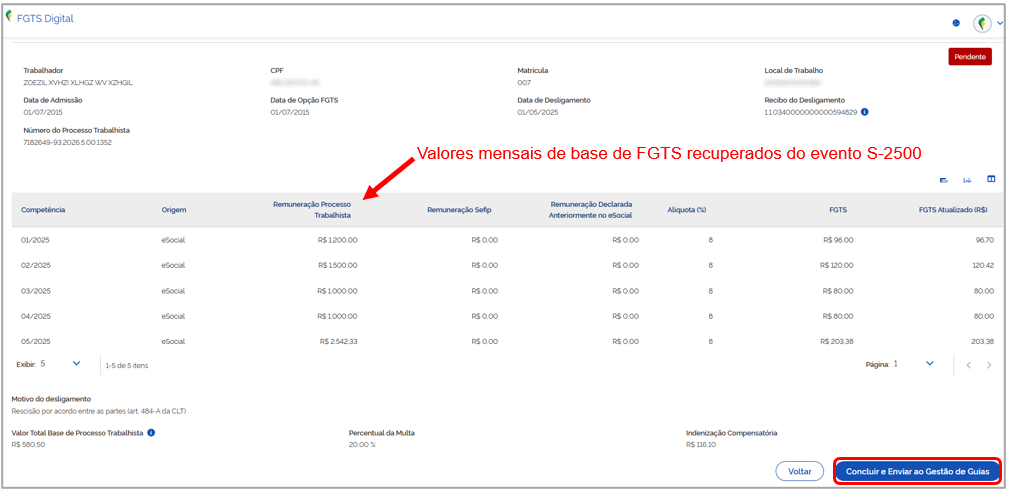Click the 96,70 updated FGTS value

(x=985, y=240)
